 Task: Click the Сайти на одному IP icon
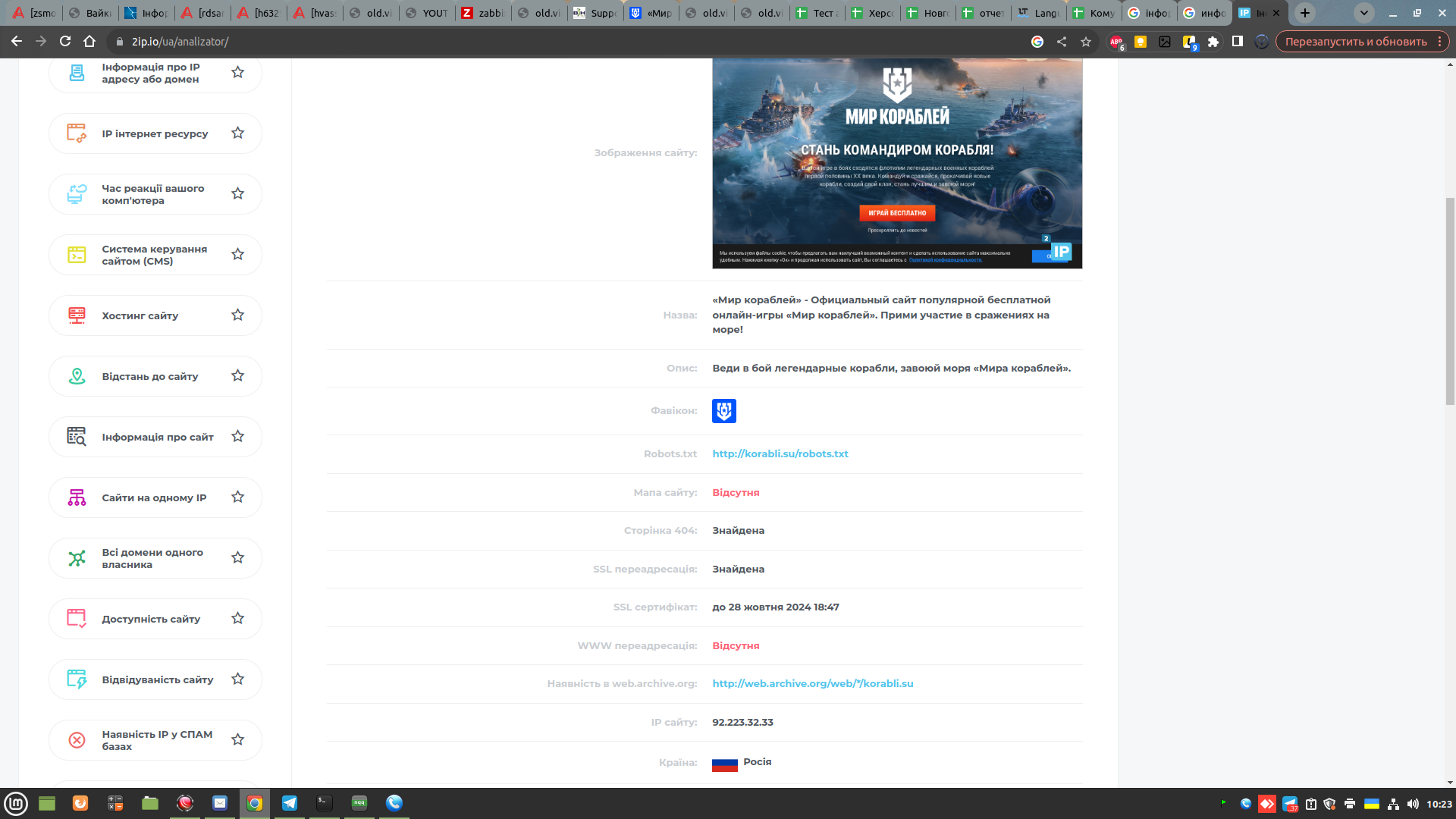pyautogui.click(x=77, y=497)
